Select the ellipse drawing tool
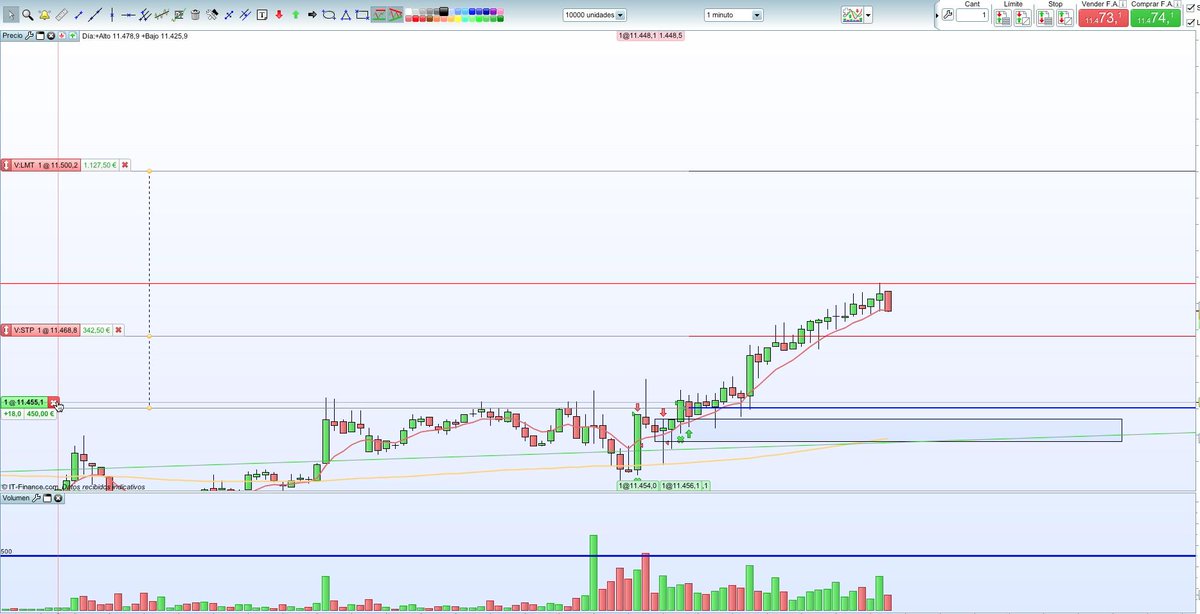This screenshot has width=1200, height=614. click(328, 15)
